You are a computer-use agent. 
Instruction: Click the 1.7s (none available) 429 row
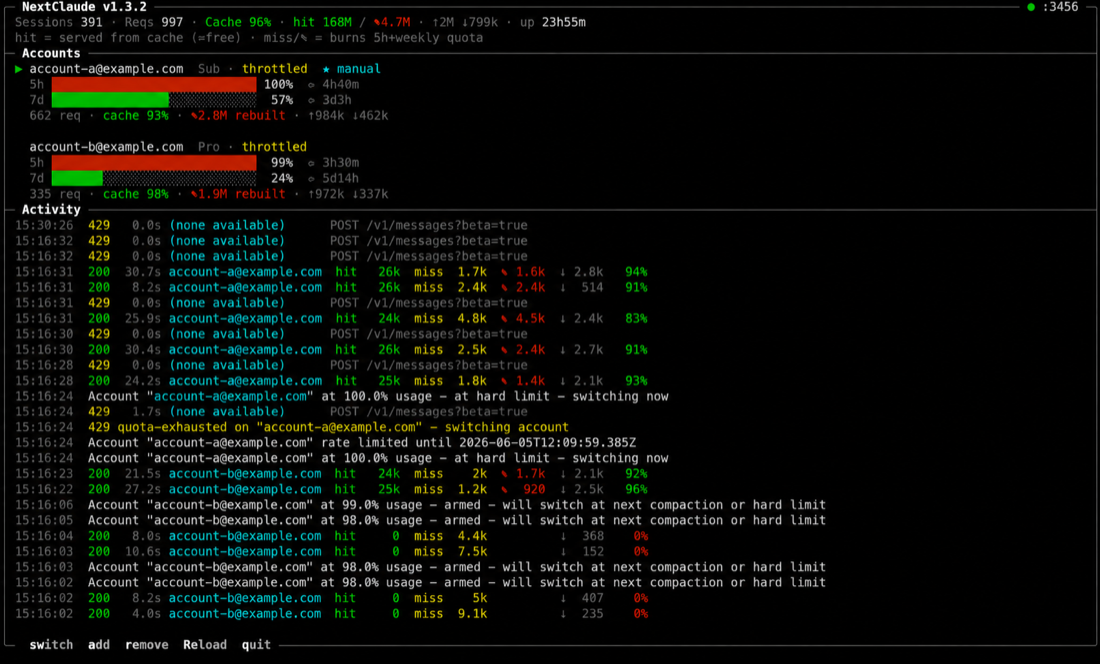pyautogui.click(x=271, y=412)
